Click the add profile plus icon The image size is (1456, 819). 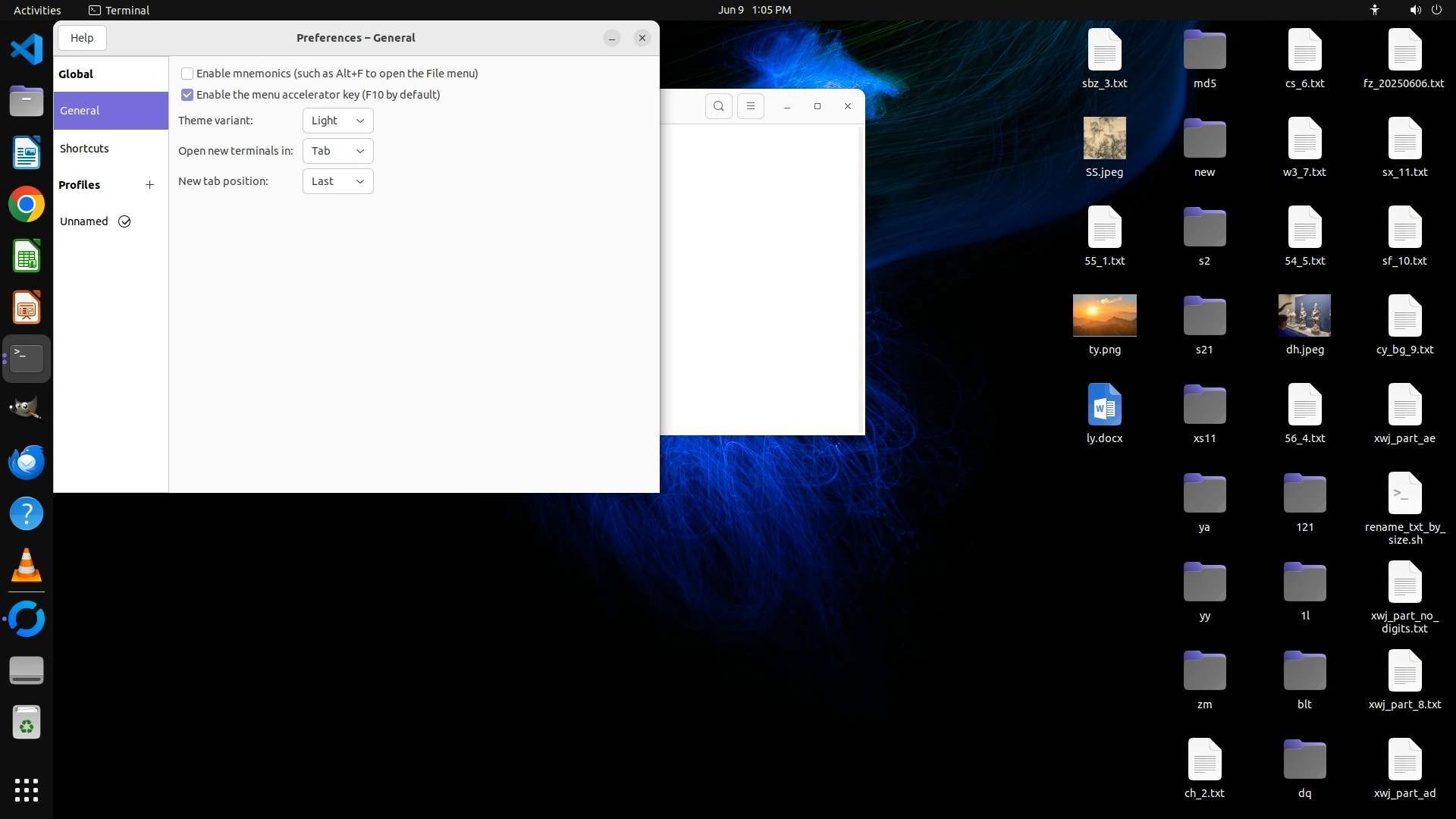tap(149, 185)
